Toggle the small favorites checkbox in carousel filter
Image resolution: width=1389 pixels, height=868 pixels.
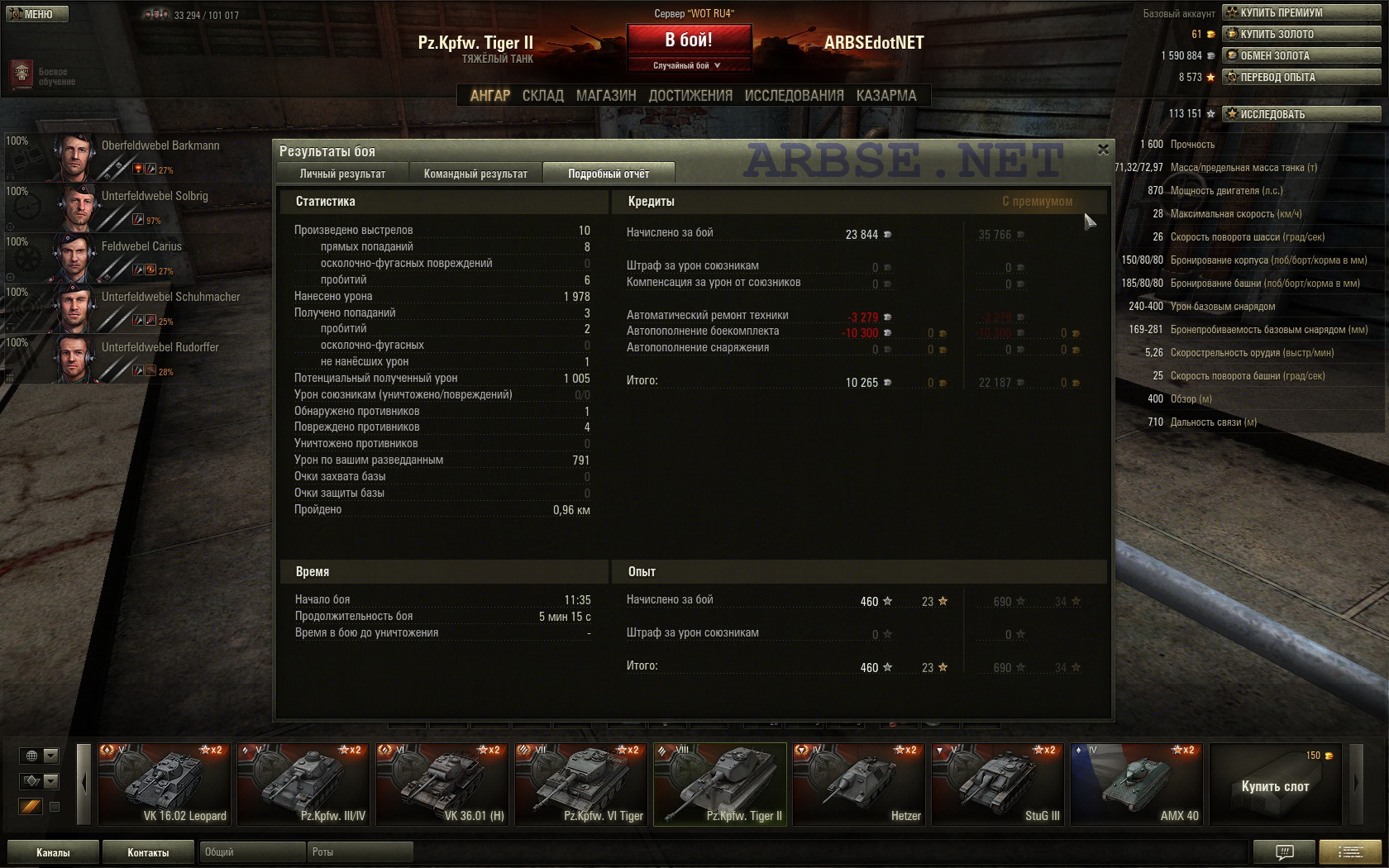pos(55,807)
